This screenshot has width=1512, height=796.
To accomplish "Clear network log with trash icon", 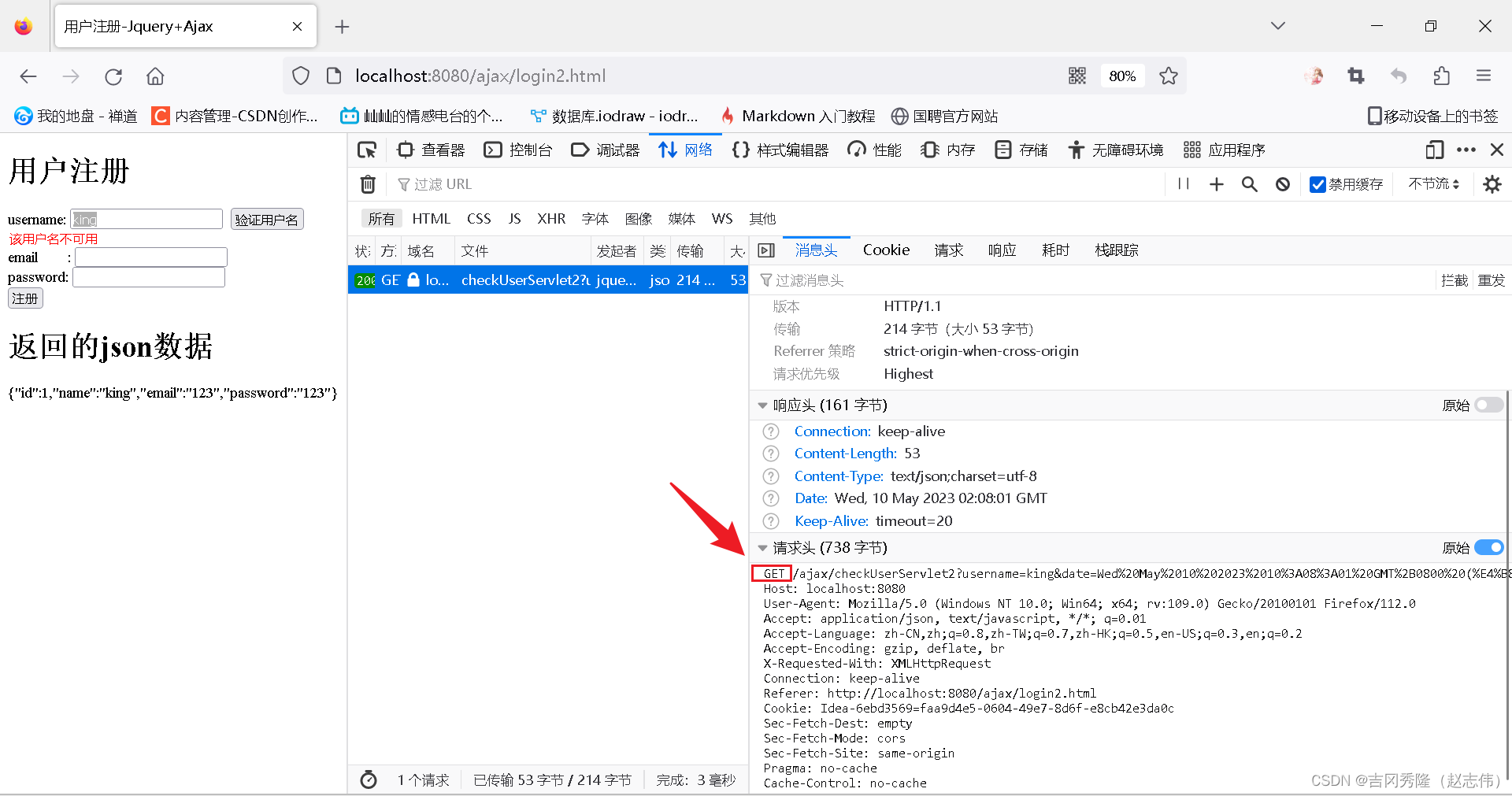I will click(368, 184).
